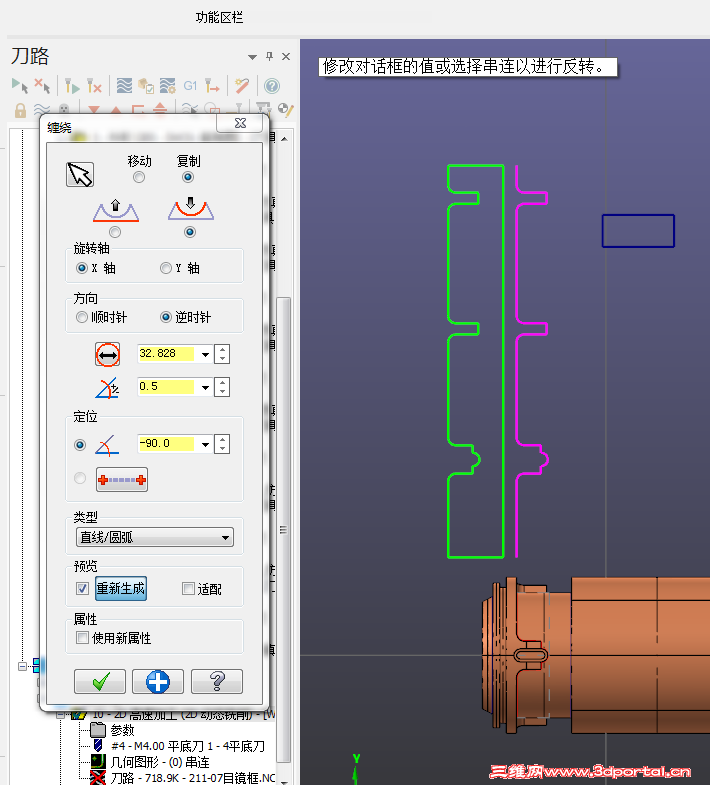The image size is (710, 785).
Task: Pin the 刀路 panel
Action: pyautogui.click(x=269, y=56)
